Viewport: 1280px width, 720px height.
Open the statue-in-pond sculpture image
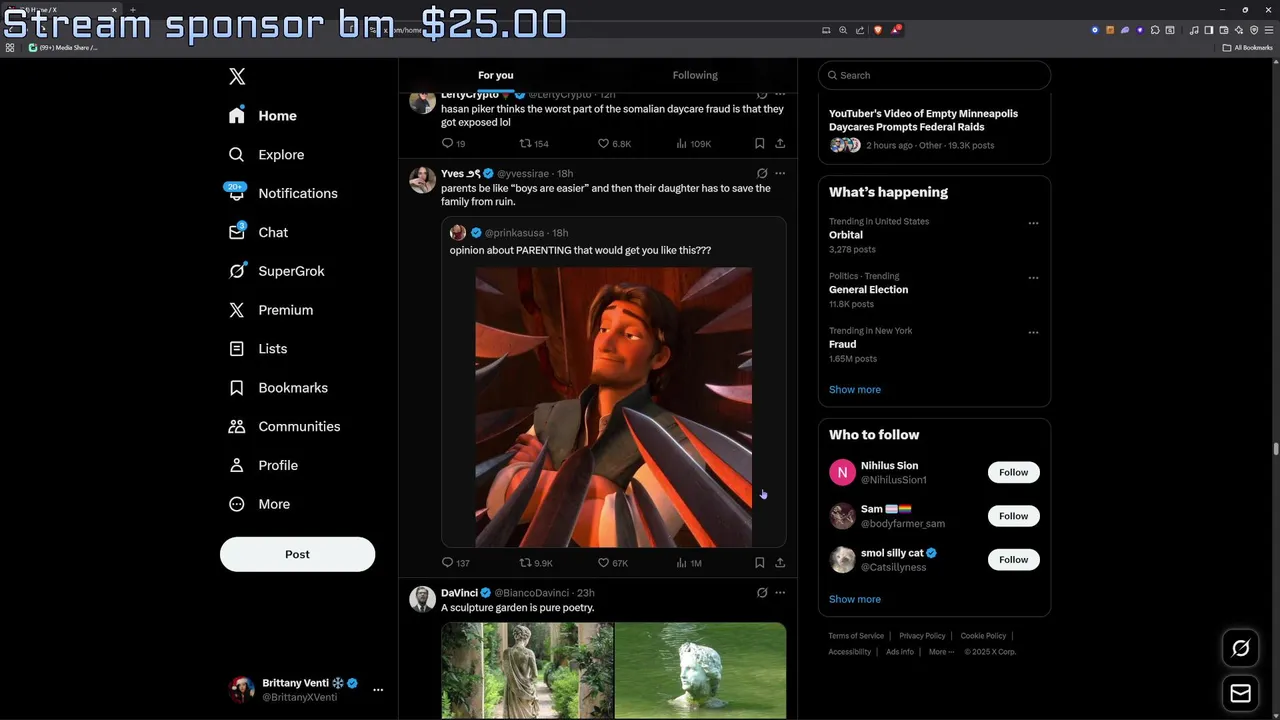(x=701, y=670)
